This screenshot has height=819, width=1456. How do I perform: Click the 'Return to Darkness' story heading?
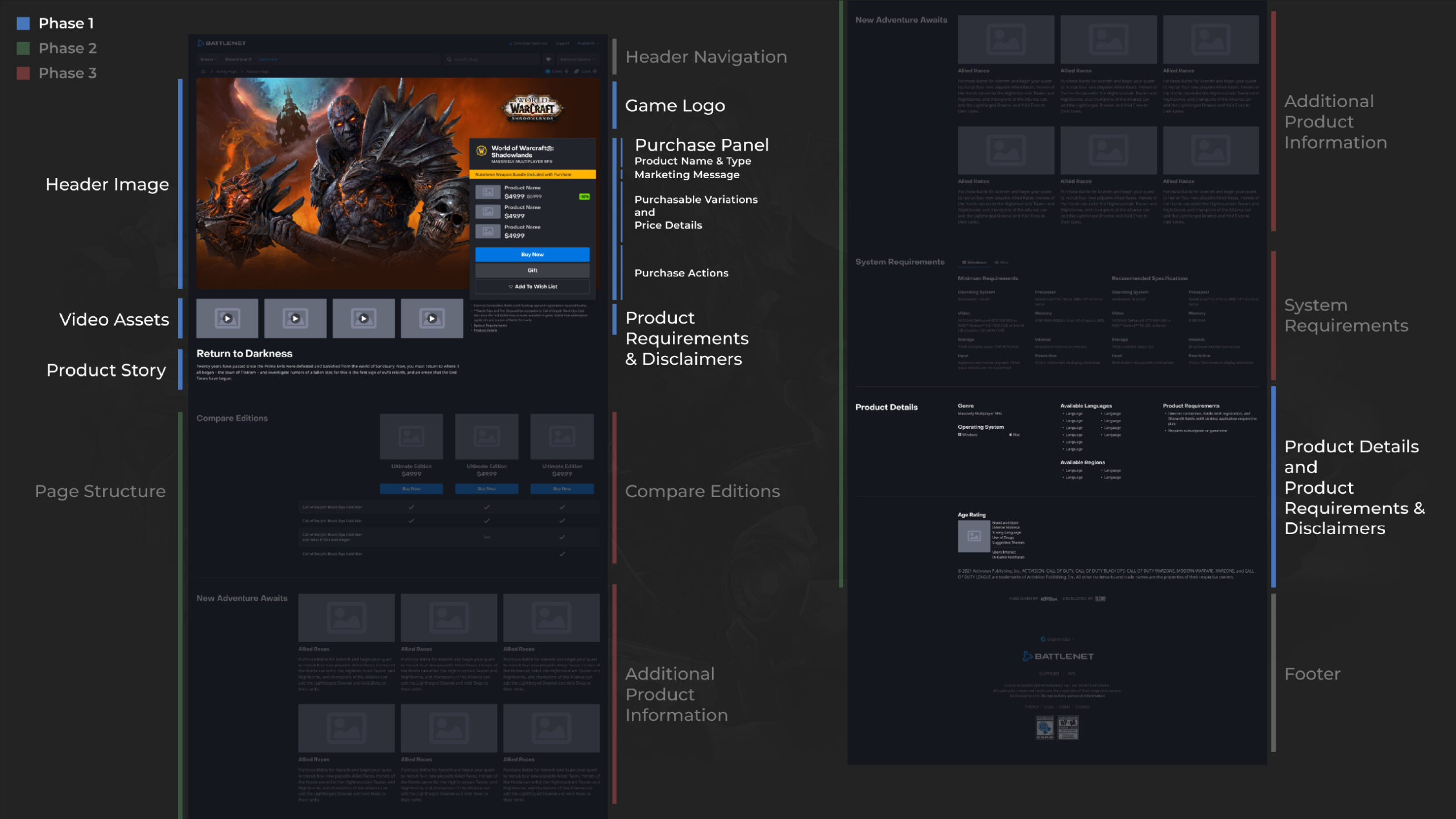point(245,353)
